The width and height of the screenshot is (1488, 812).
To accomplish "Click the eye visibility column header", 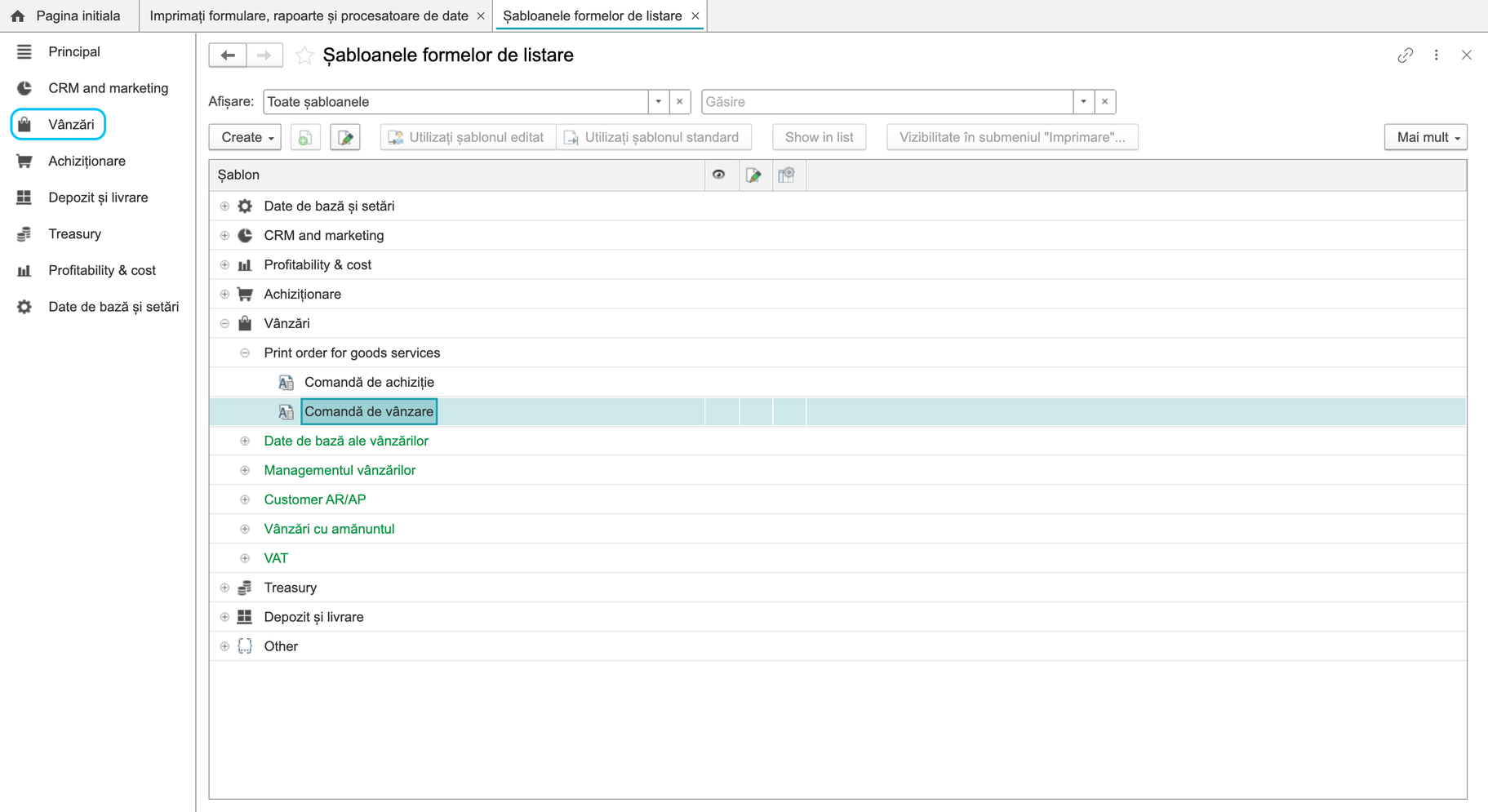I will pos(719,175).
